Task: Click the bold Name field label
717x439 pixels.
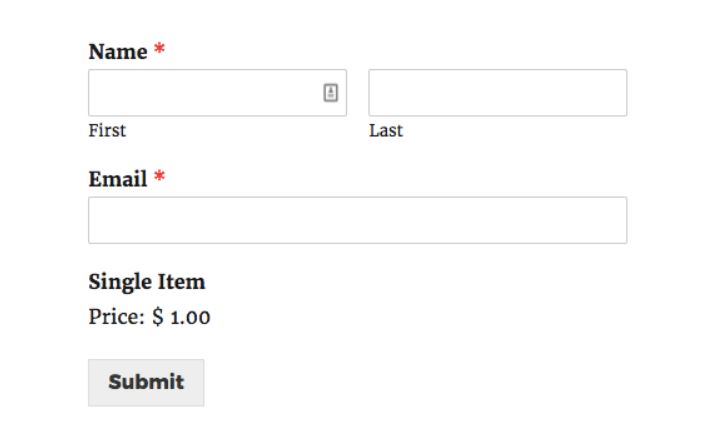Action: [118, 52]
